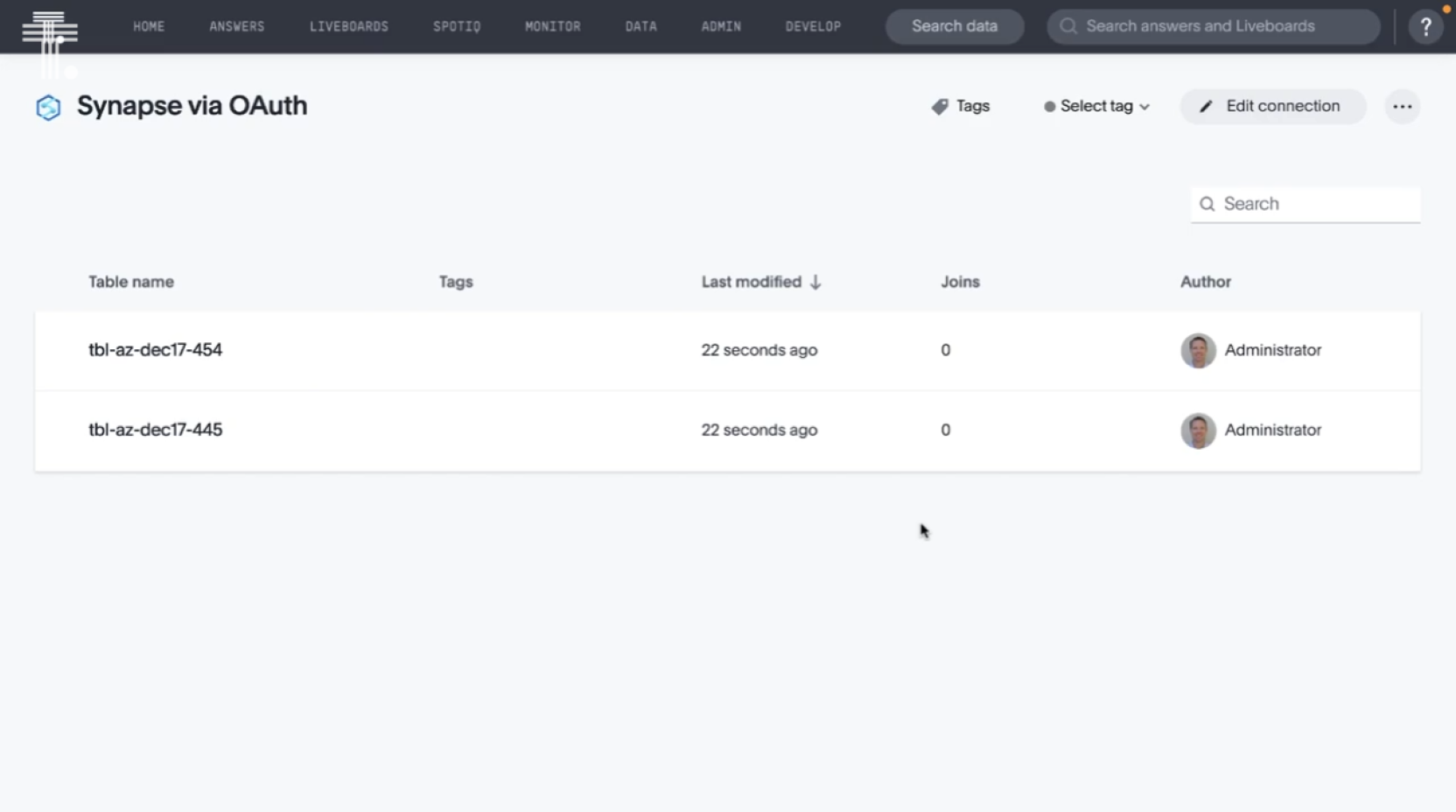Open the Select tag dropdown
The image size is (1456, 812).
1096,106
